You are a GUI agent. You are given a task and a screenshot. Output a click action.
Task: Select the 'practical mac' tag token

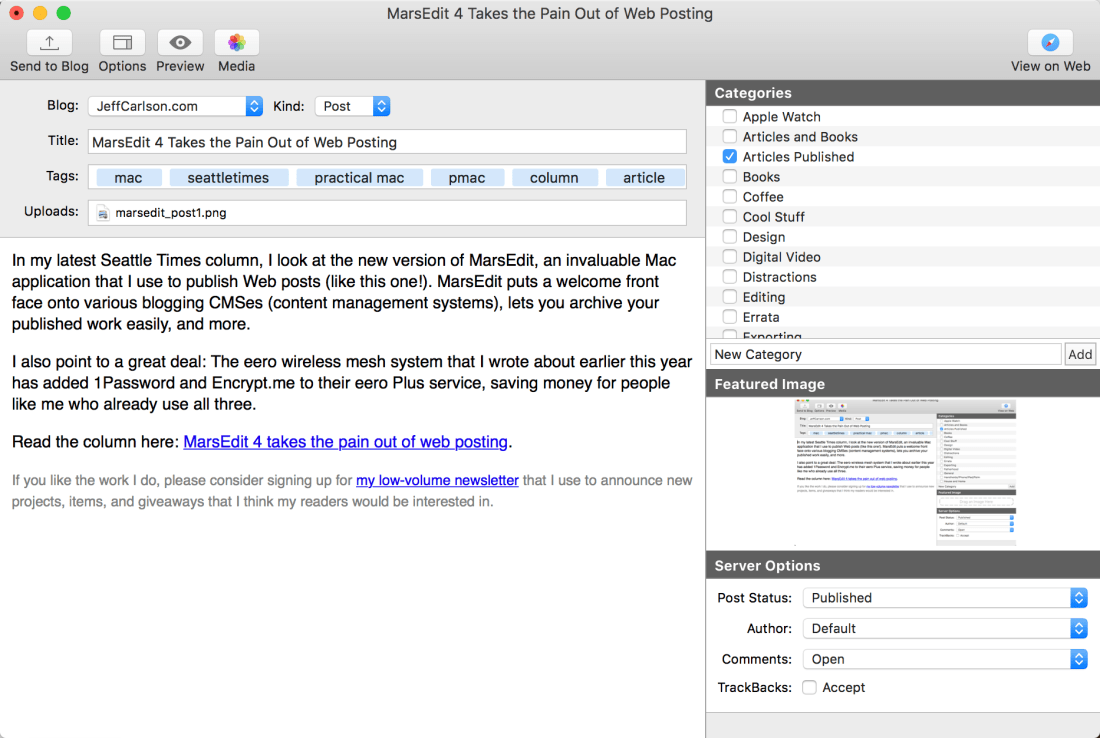[x=359, y=178]
